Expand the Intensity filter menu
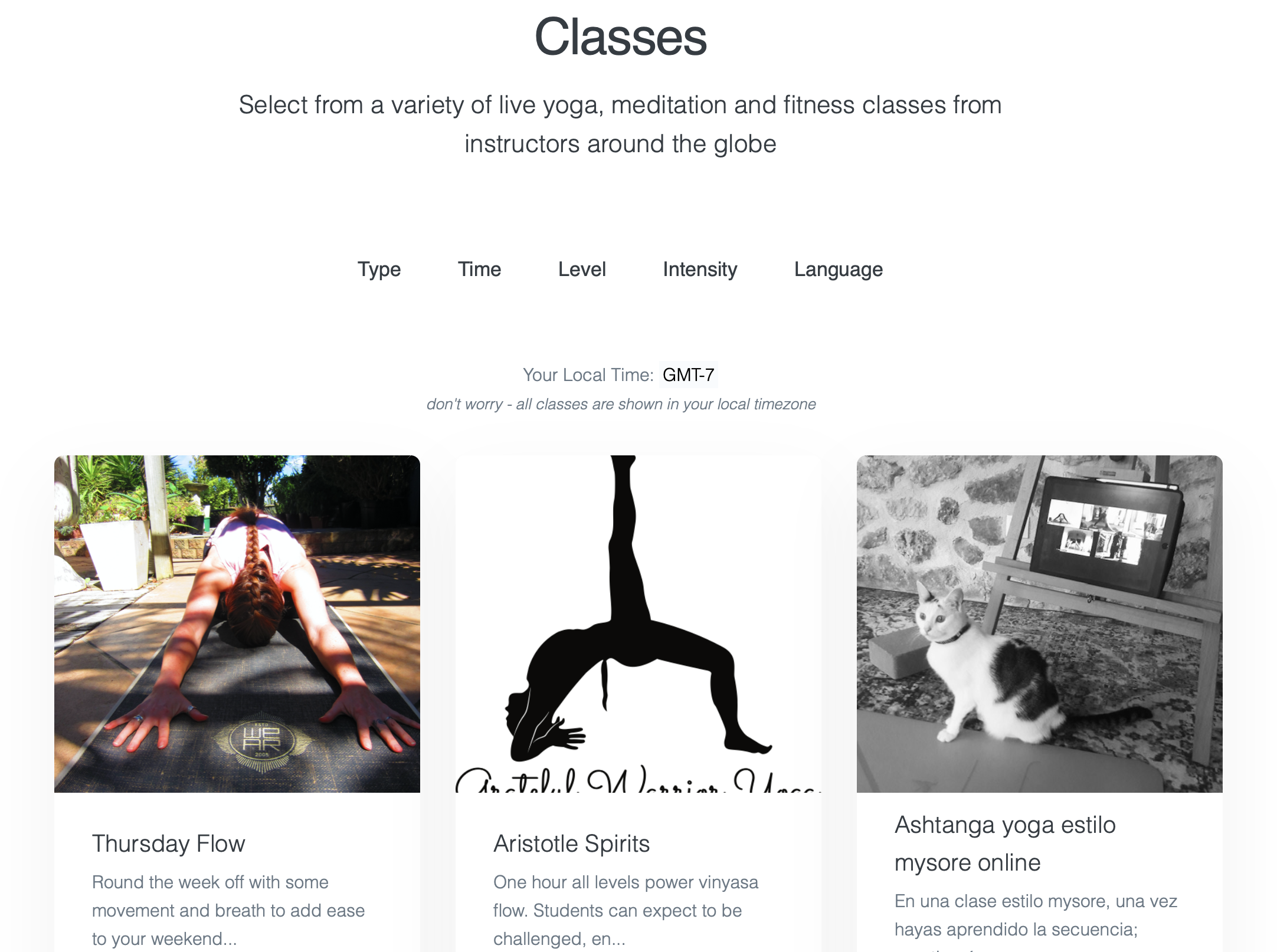Viewport: 1277px width, 952px height. (x=700, y=270)
